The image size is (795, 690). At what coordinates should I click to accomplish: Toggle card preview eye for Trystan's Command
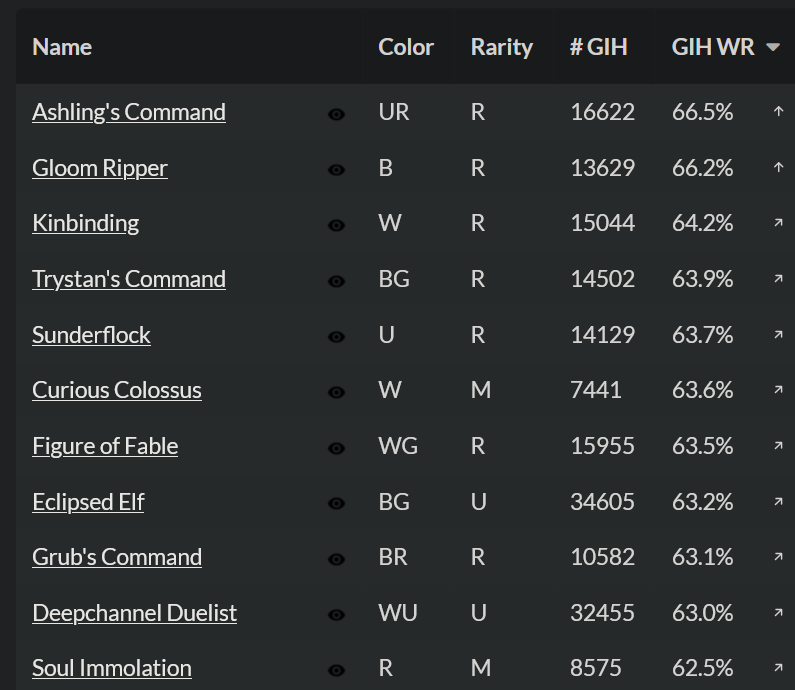tap(336, 281)
